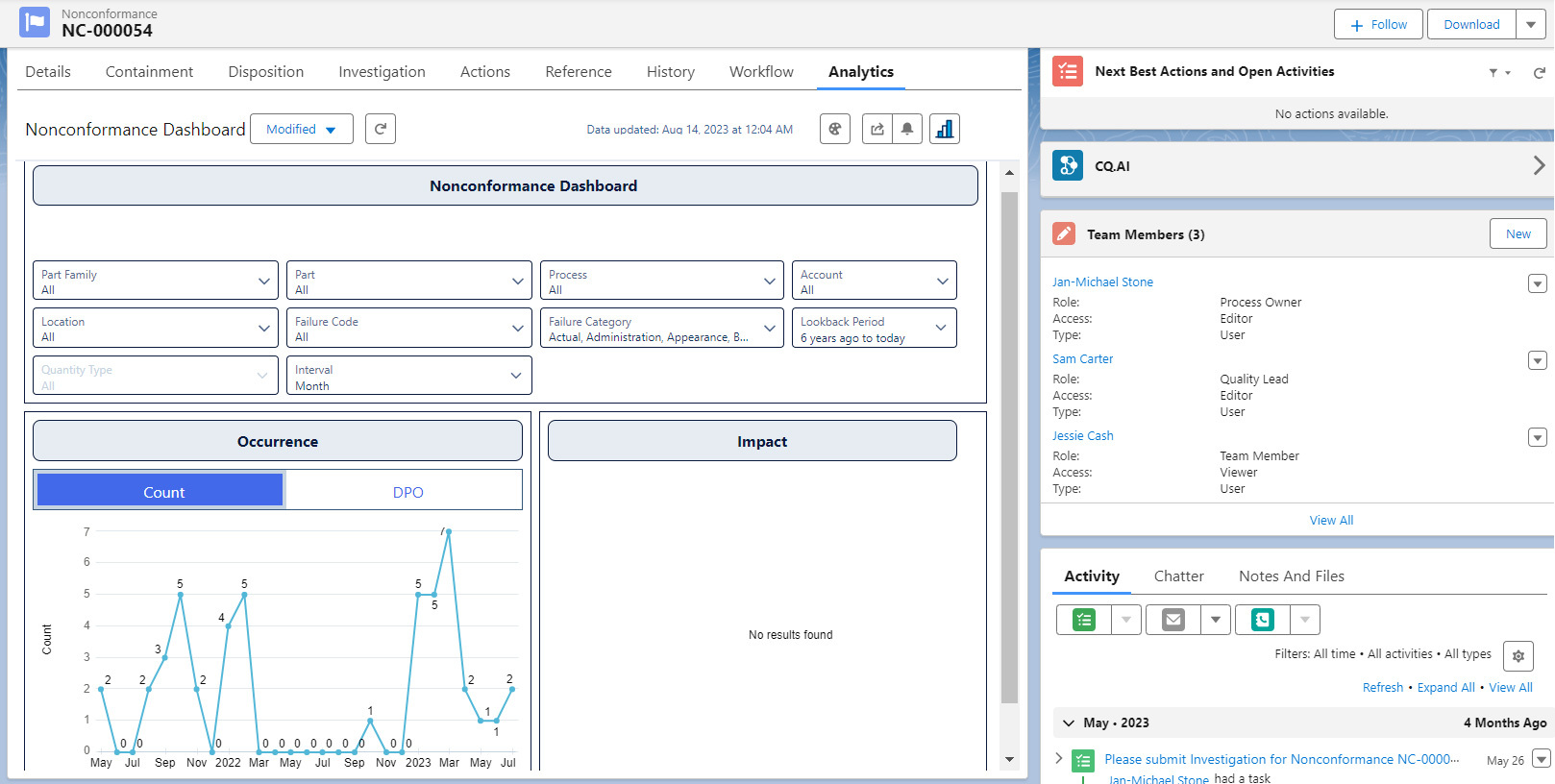Open Failure Category filter dropdown
Image resolution: width=1555 pixels, height=784 pixels.
[x=662, y=328]
